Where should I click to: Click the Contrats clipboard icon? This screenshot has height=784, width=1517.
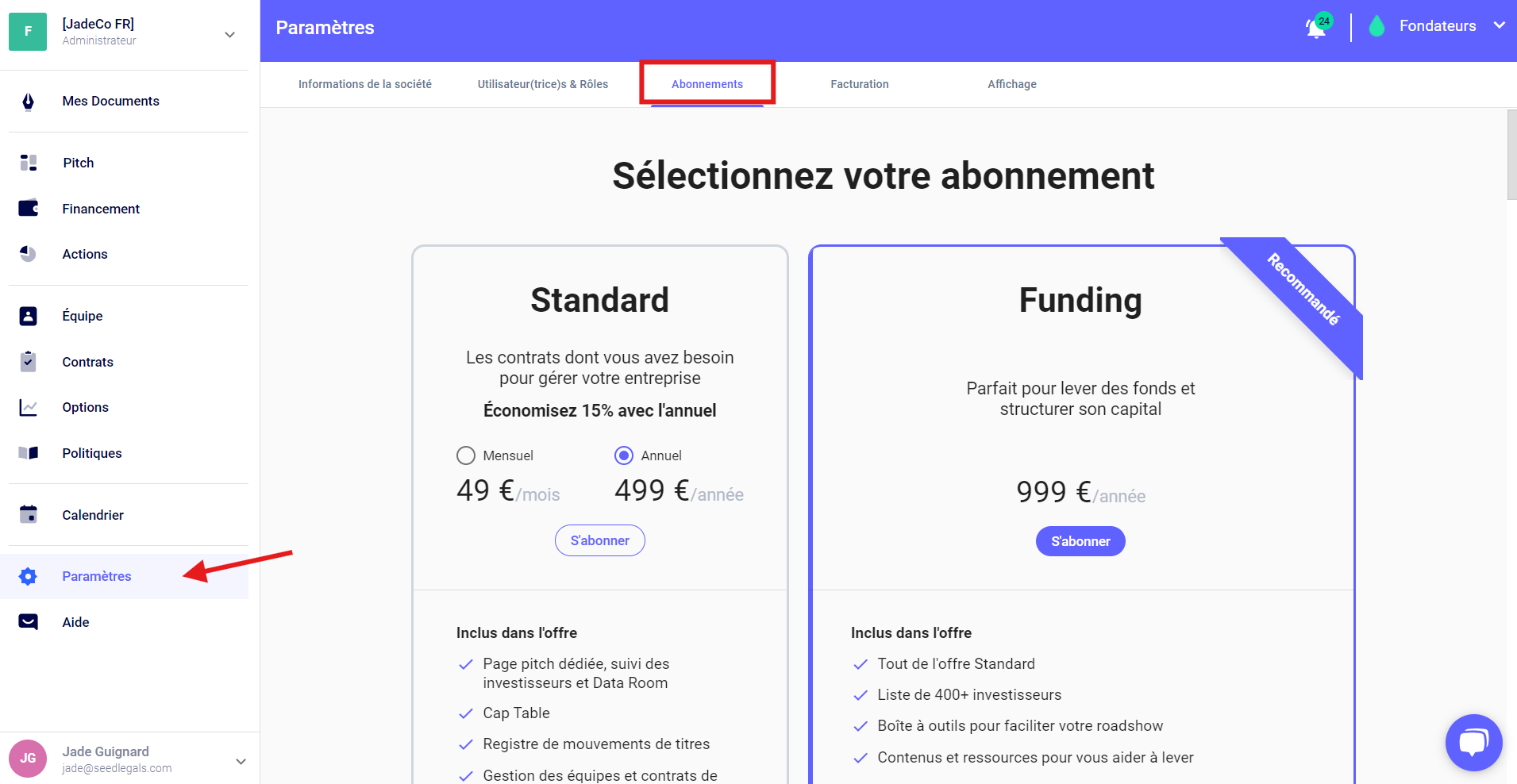point(29,362)
